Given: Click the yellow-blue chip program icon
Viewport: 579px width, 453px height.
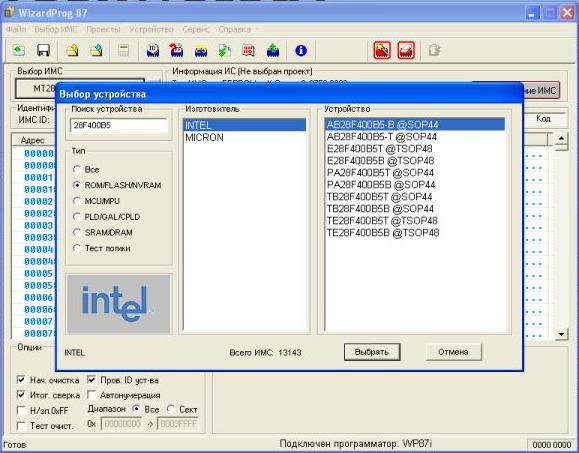Looking at the screenshot, I should point(201,51).
